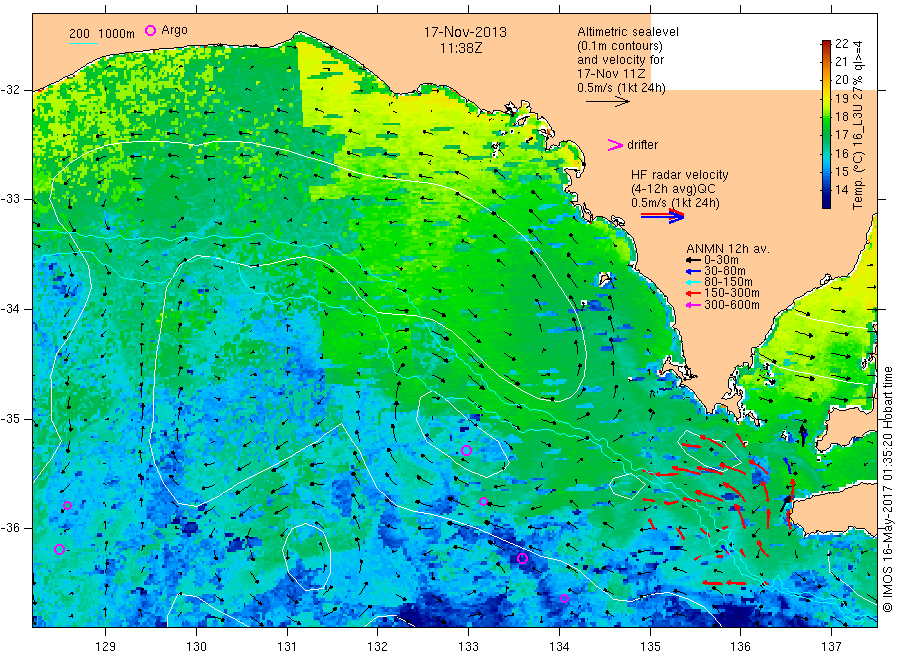The height and width of the screenshot is (660, 900).
Task: Click the "11:38Z" time text
Action: coord(461,48)
